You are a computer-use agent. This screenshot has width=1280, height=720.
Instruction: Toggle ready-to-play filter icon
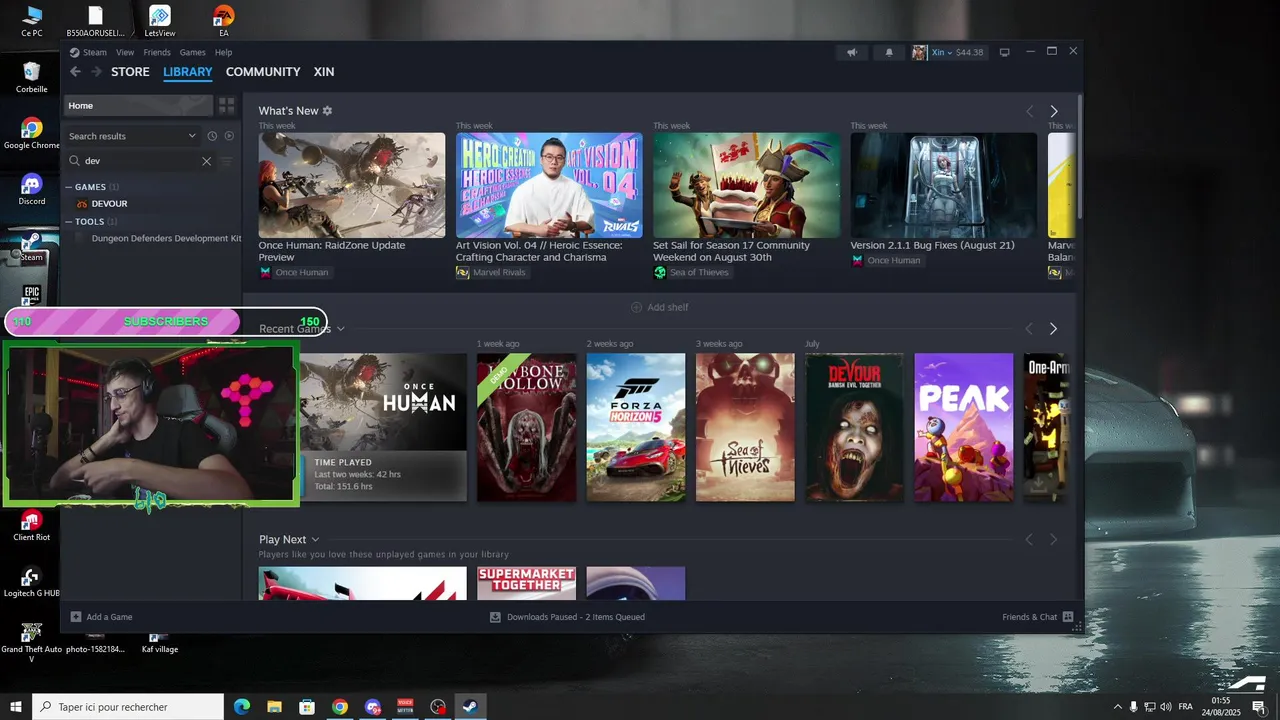pos(229,136)
